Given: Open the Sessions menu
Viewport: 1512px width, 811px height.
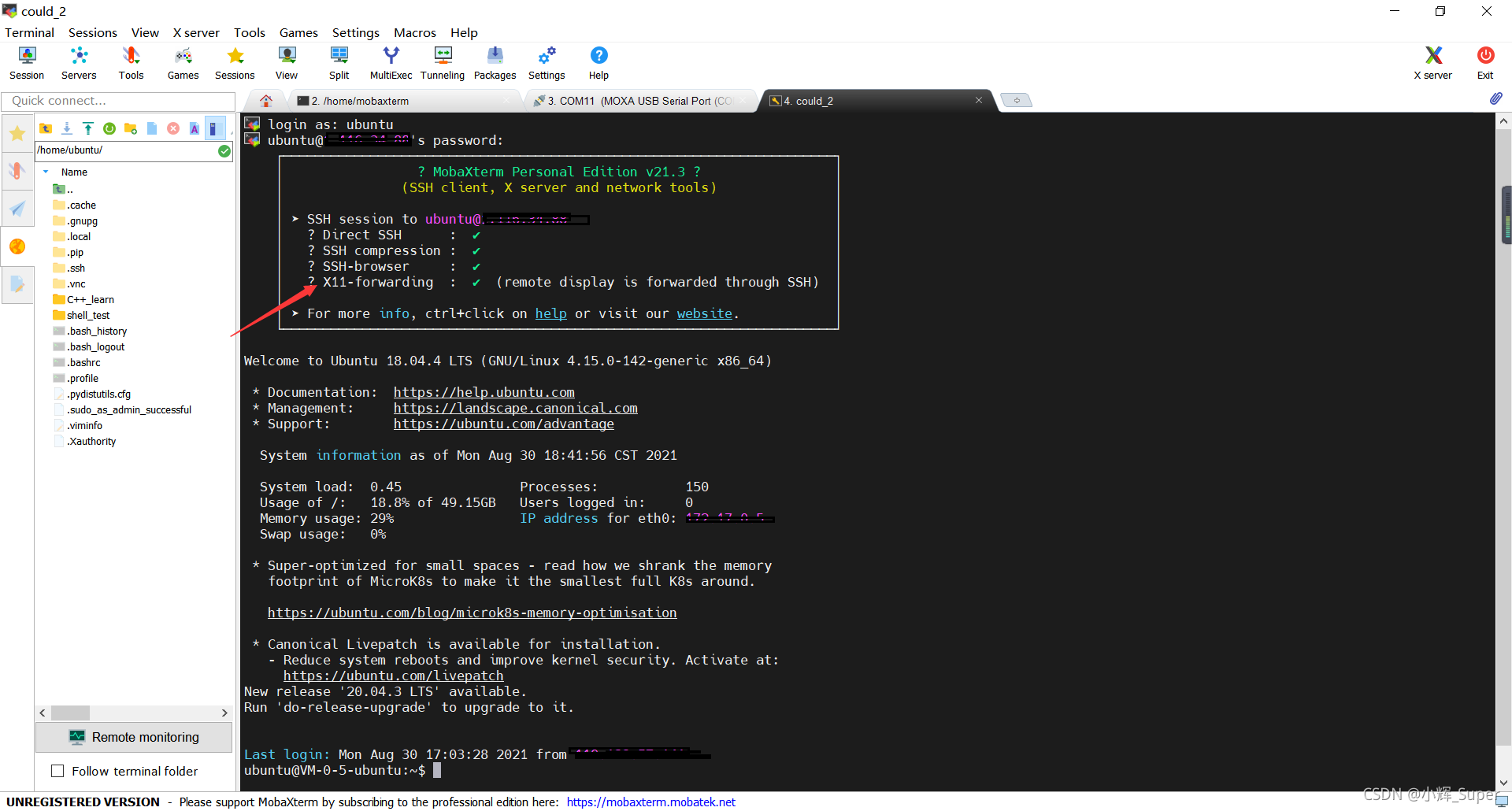Looking at the screenshot, I should [93, 32].
